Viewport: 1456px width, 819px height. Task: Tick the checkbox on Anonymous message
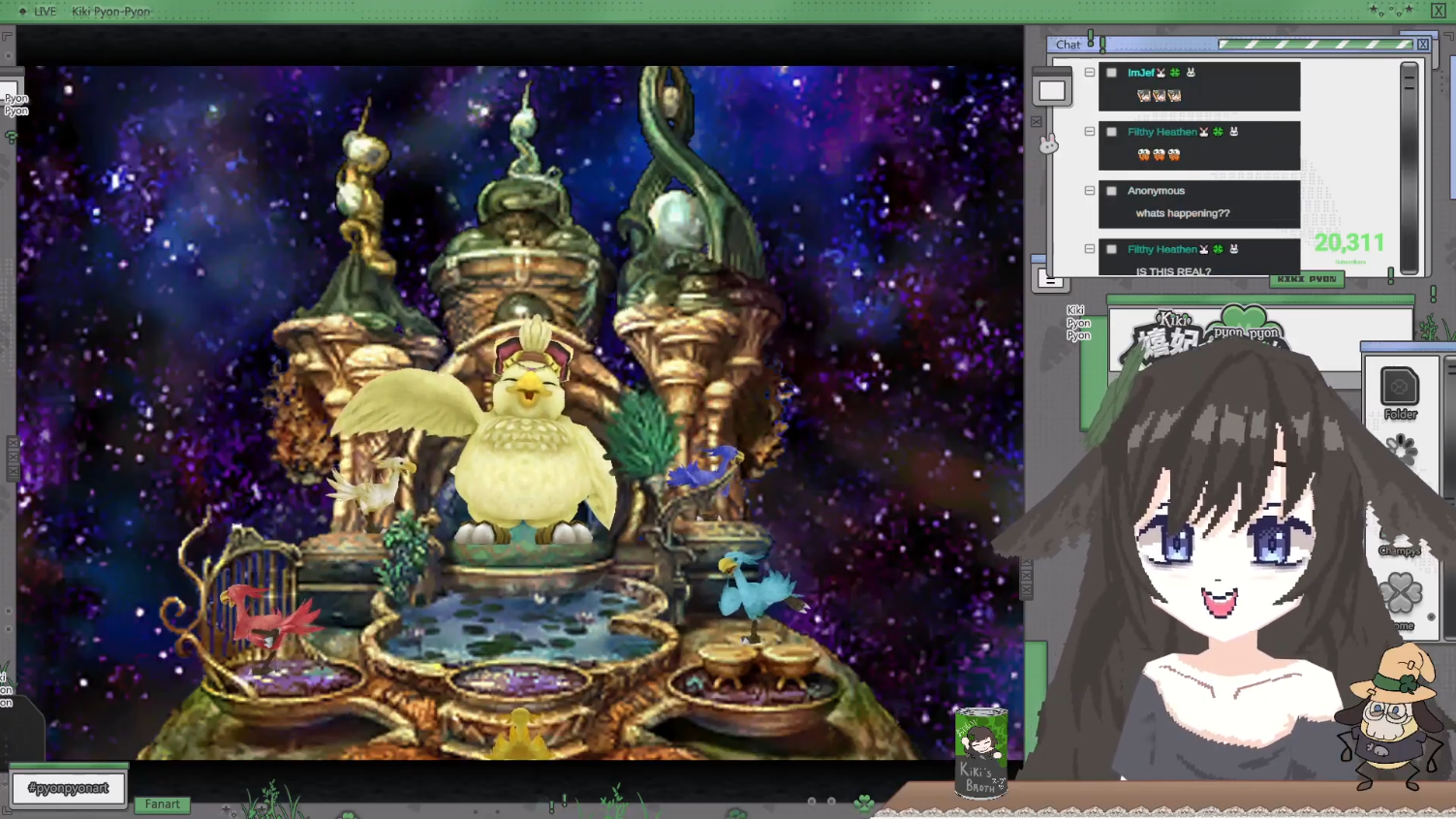(1111, 191)
